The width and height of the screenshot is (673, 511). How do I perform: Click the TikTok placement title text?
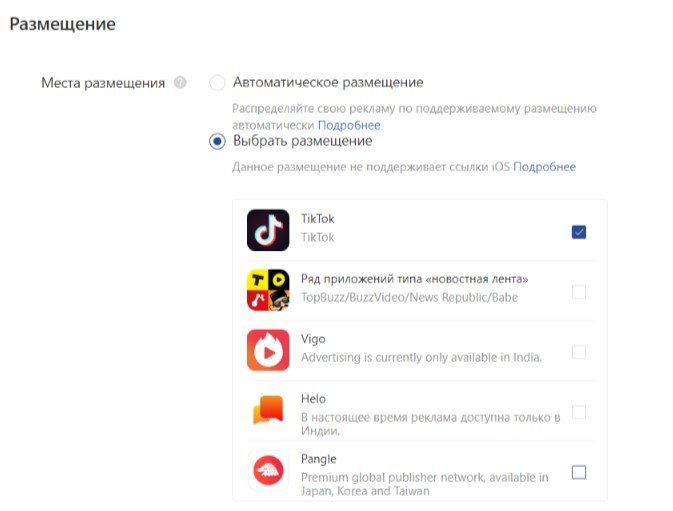point(318,218)
